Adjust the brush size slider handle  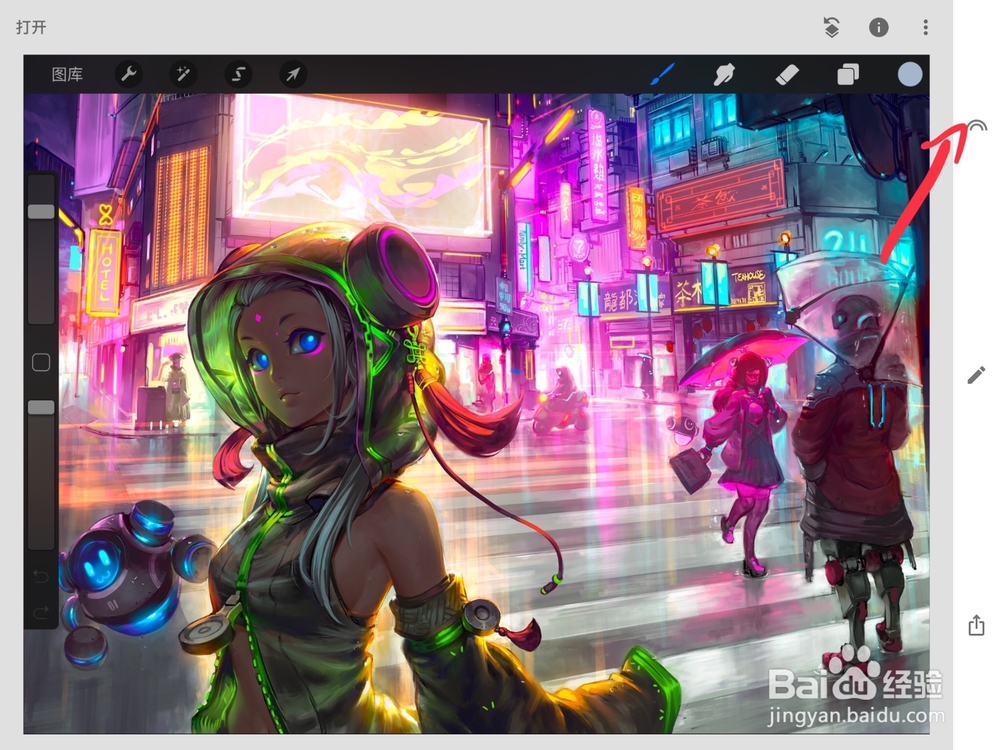(41, 212)
